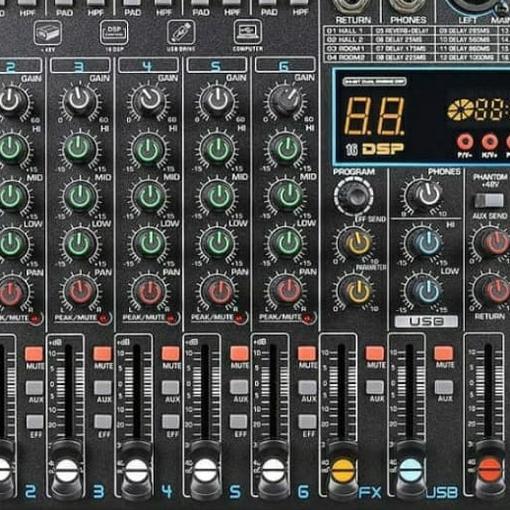Click the red P/V- button on the display
Viewport: 510px width, 510px height.
click(465, 142)
